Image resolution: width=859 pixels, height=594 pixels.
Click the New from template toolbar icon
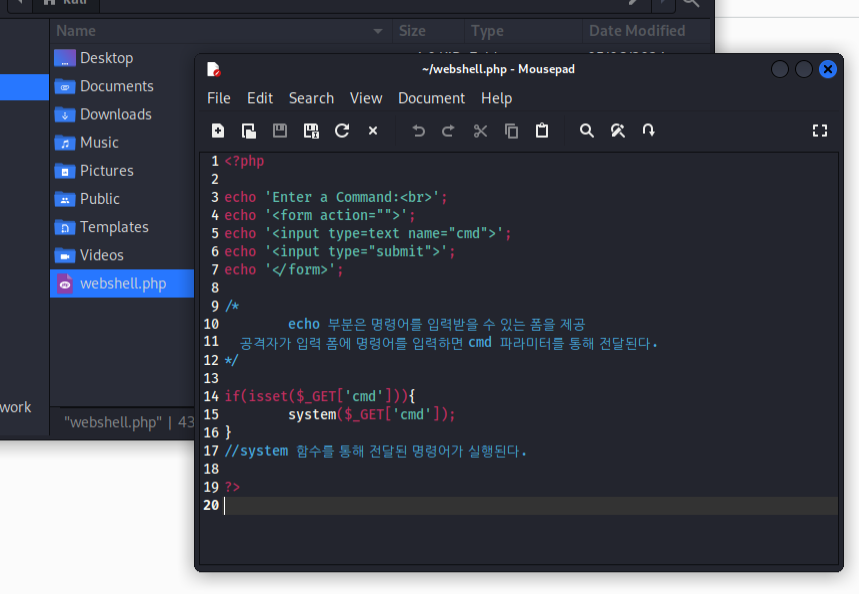click(x=249, y=130)
